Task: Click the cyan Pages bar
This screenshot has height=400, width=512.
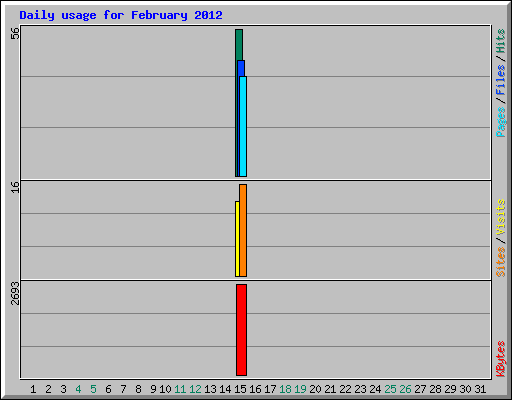Action: (x=243, y=126)
